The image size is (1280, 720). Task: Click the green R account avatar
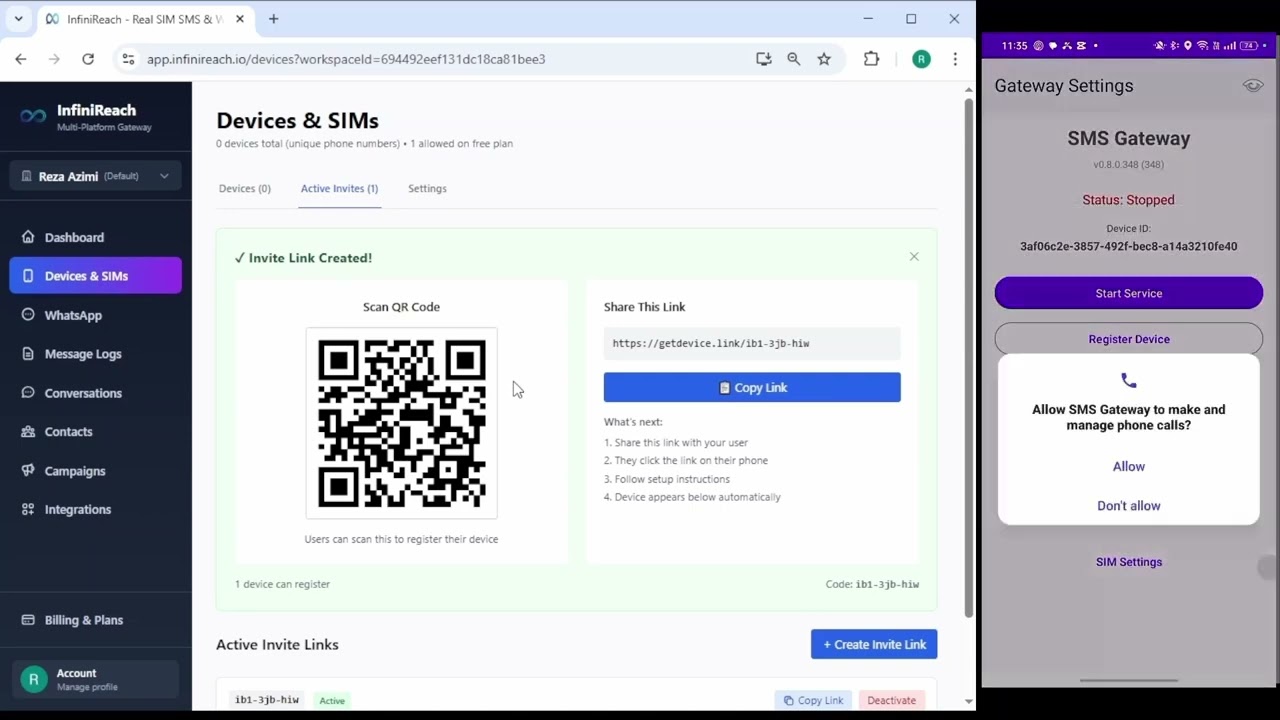point(34,679)
